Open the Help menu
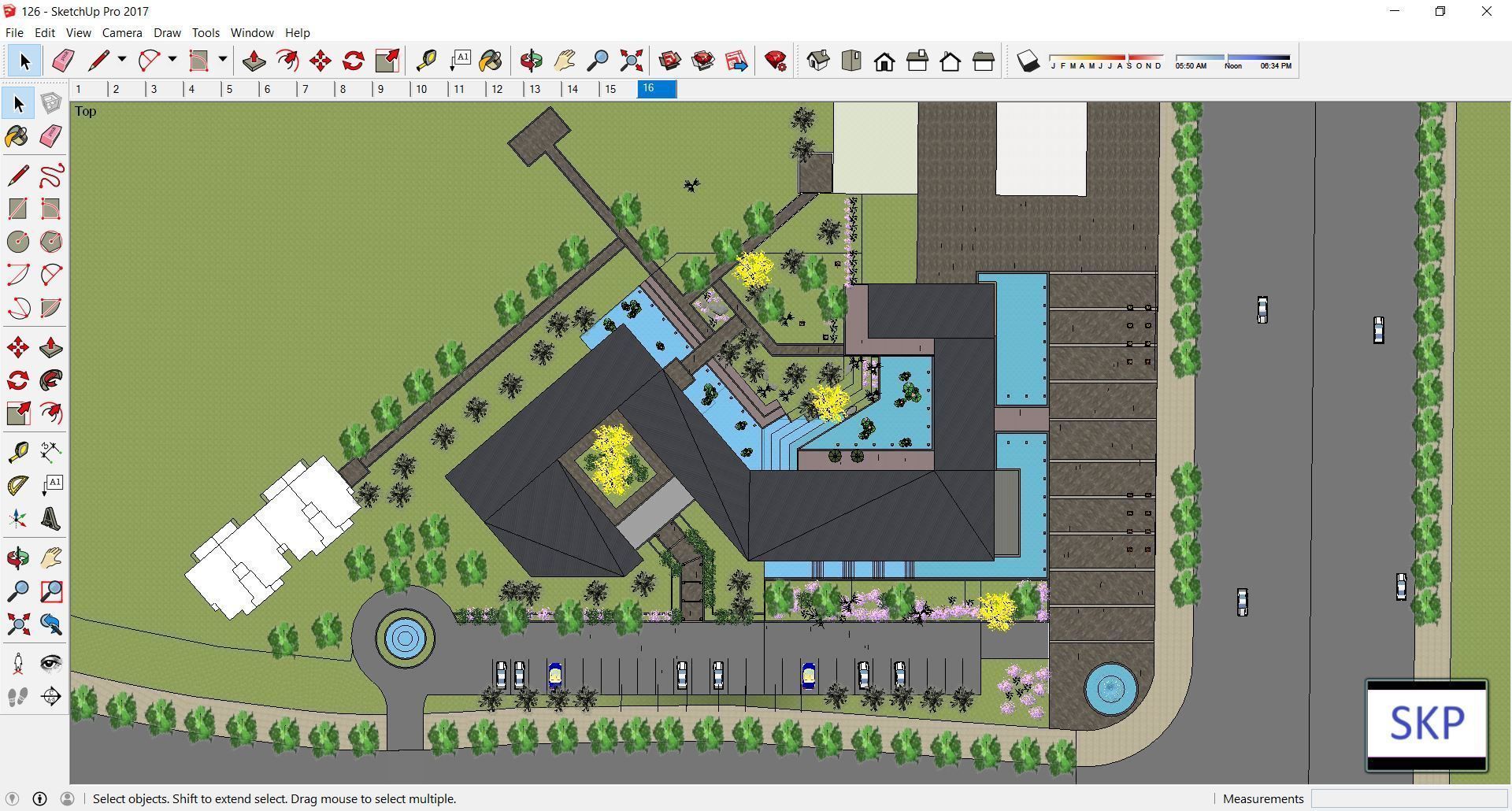The width and height of the screenshot is (1512, 811). pyautogui.click(x=297, y=32)
